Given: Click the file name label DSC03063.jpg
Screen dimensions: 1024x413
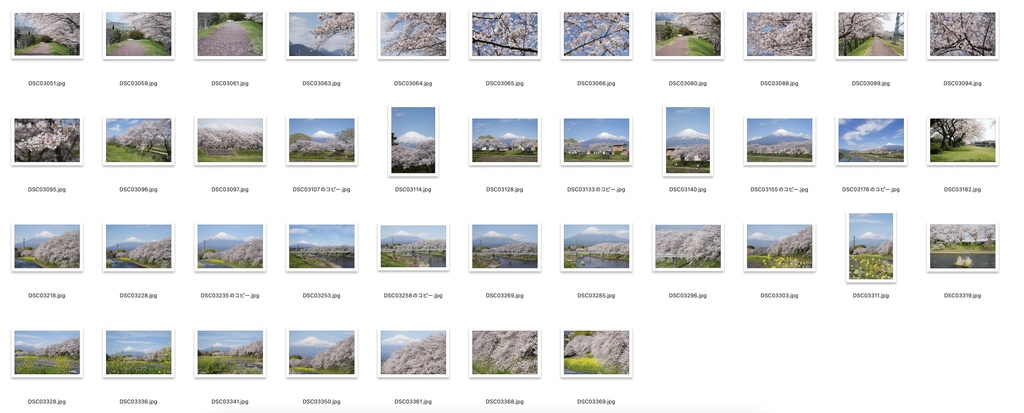Looking at the screenshot, I should [x=321, y=84].
